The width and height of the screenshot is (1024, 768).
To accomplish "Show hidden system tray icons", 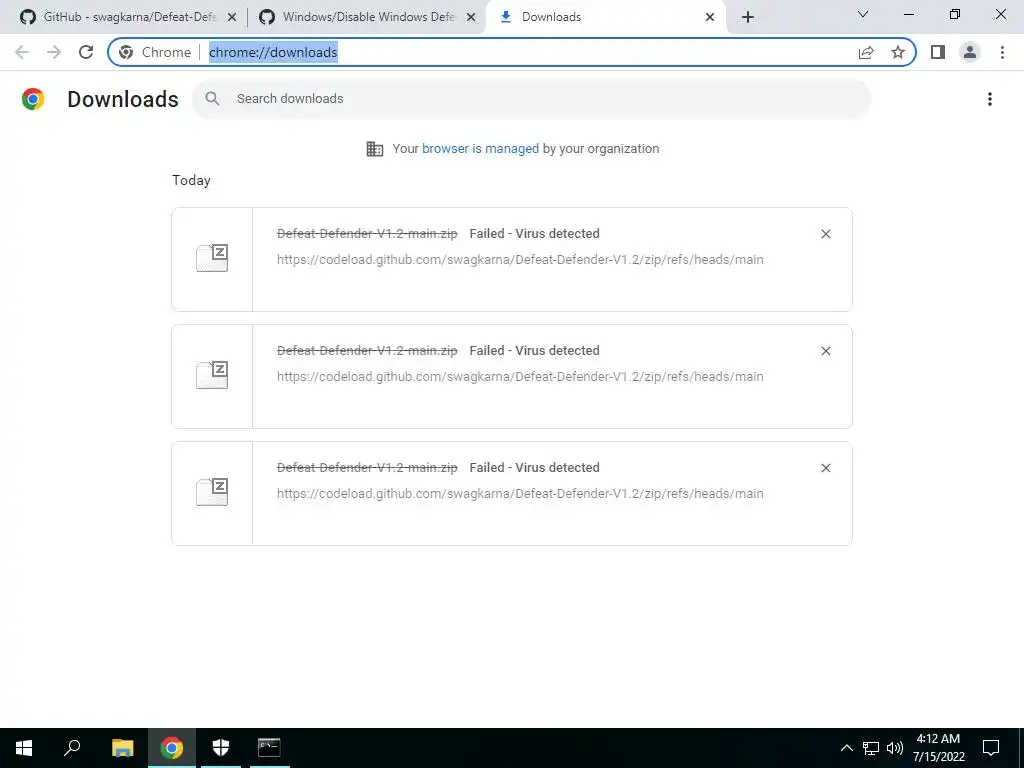I will click(846, 748).
